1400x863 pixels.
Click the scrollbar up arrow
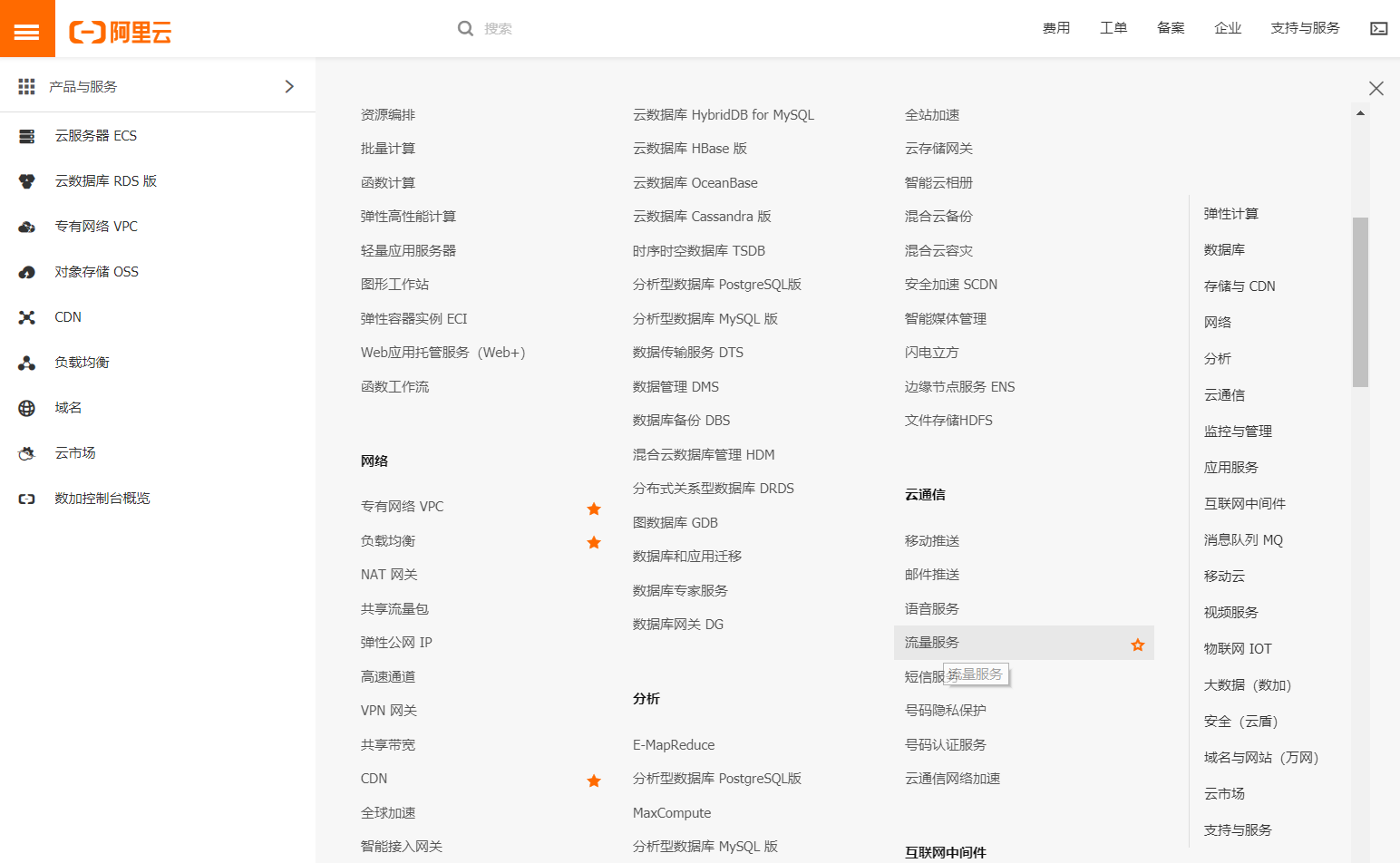[1360, 113]
